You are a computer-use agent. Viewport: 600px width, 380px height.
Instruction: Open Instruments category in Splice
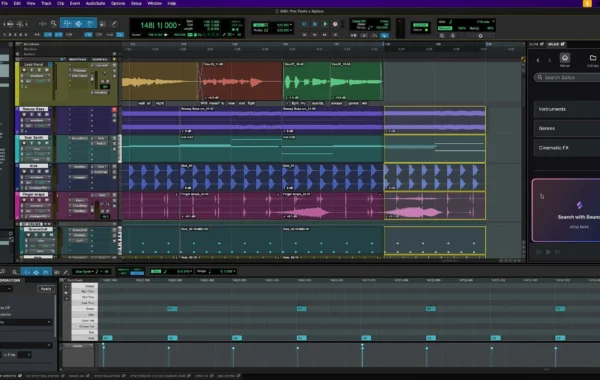click(x=567, y=109)
